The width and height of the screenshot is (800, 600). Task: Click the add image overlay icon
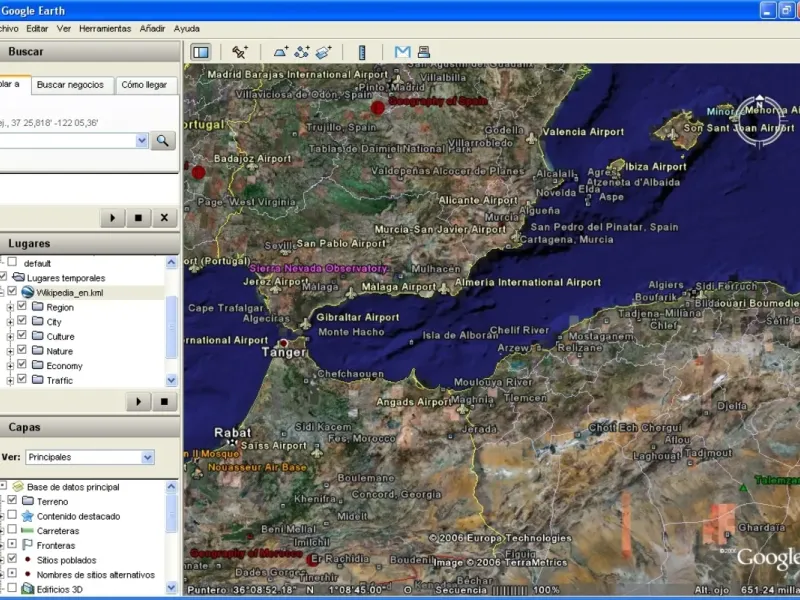pos(323,52)
